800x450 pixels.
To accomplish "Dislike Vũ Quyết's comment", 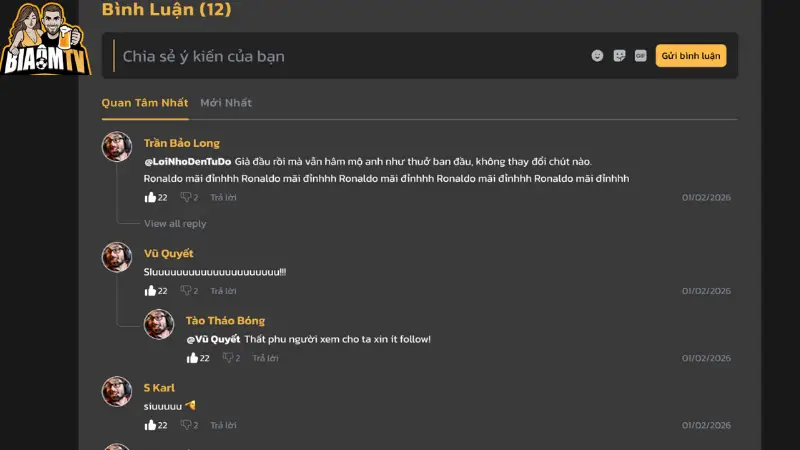I will 185,291.
